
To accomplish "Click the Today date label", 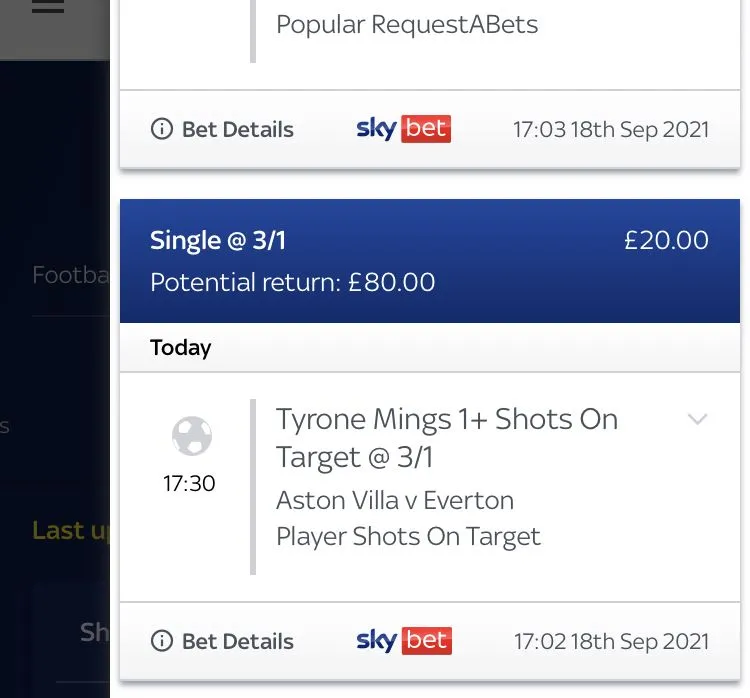I will 181,348.
